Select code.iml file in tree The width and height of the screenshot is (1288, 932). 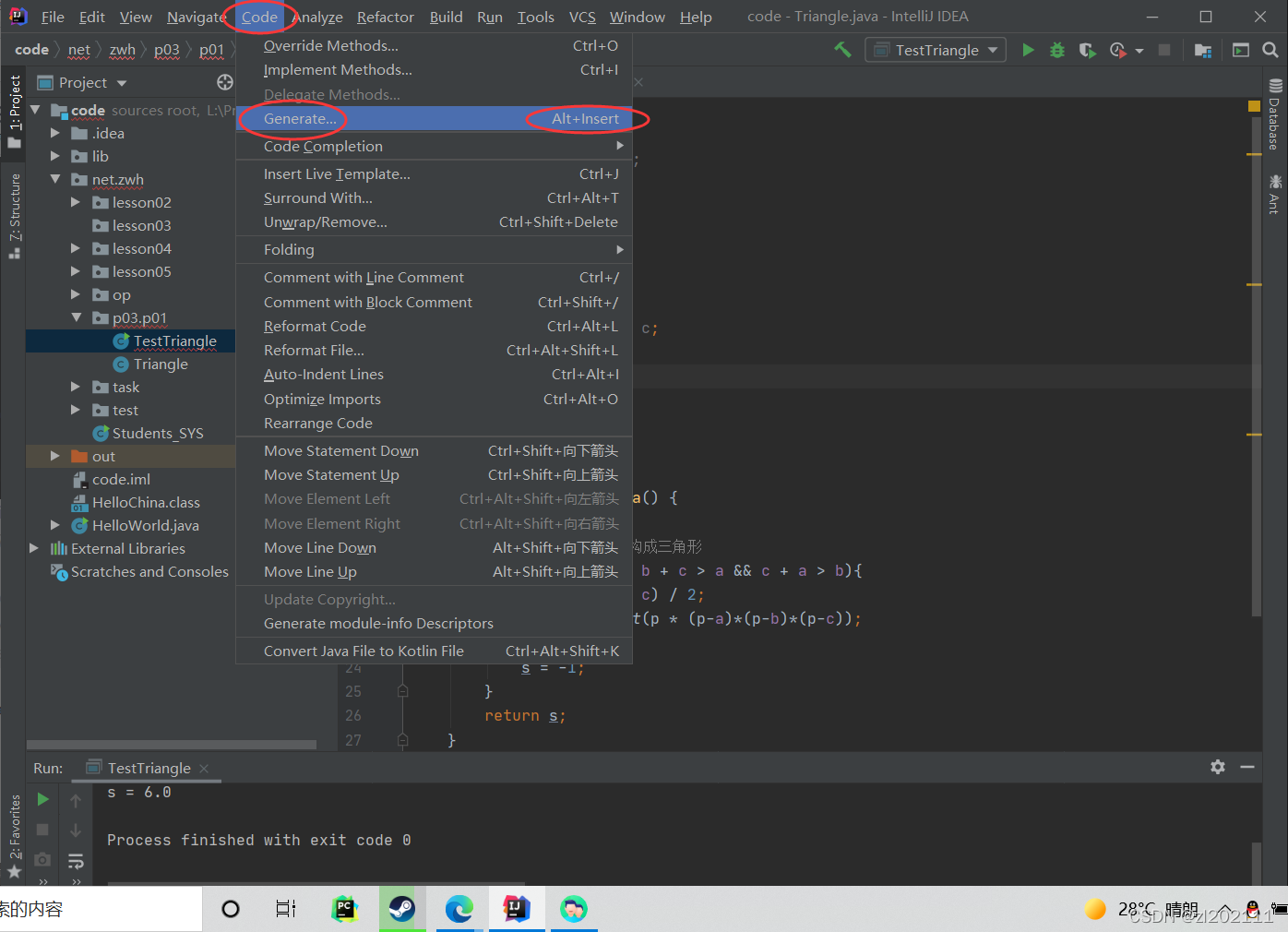coord(121,479)
